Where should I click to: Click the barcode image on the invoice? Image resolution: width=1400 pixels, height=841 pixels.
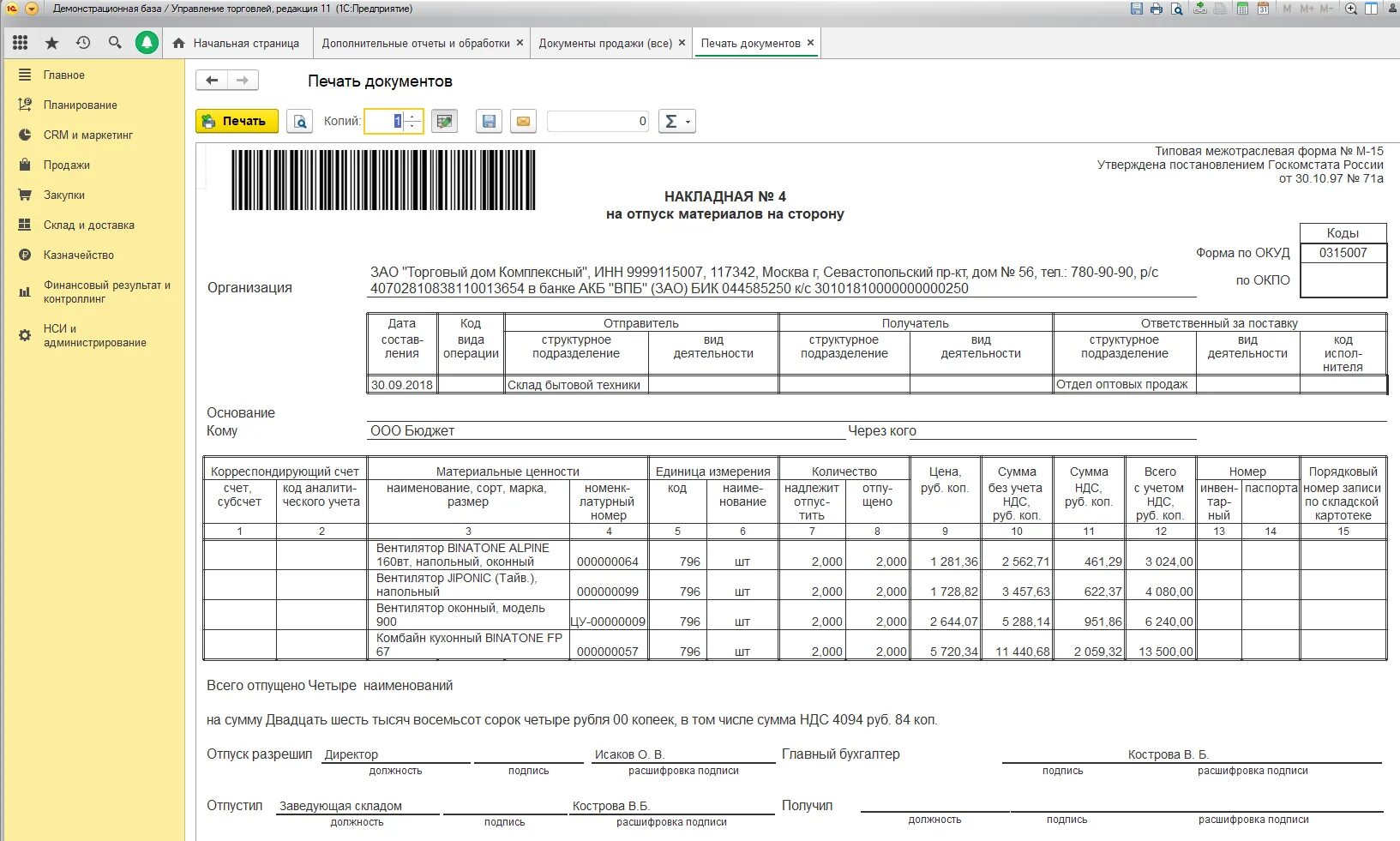383,180
